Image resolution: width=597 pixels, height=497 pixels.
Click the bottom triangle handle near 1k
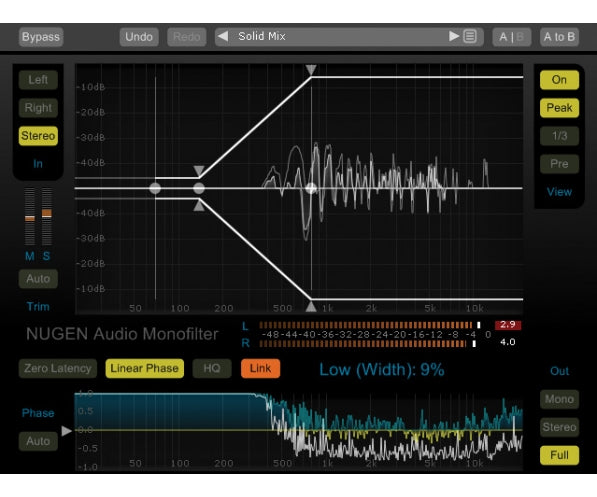311,307
